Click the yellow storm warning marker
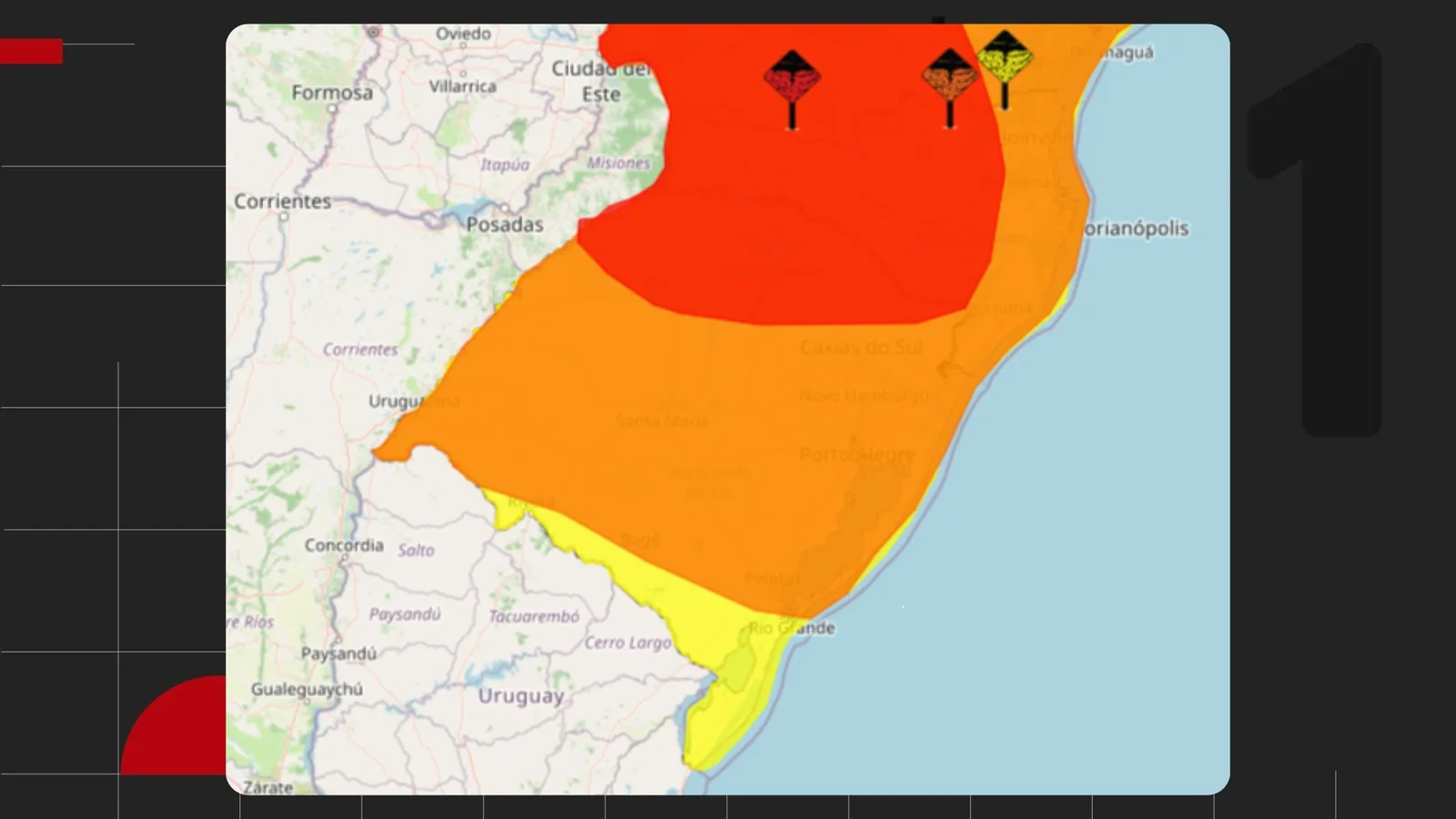Image resolution: width=1456 pixels, height=819 pixels. [x=1005, y=69]
